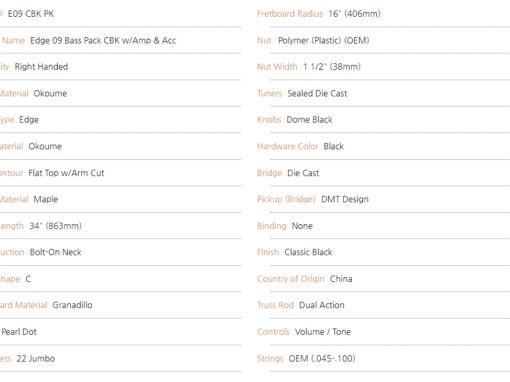
Task: Select the Dual Action truss rod value
Action: click(321, 305)
